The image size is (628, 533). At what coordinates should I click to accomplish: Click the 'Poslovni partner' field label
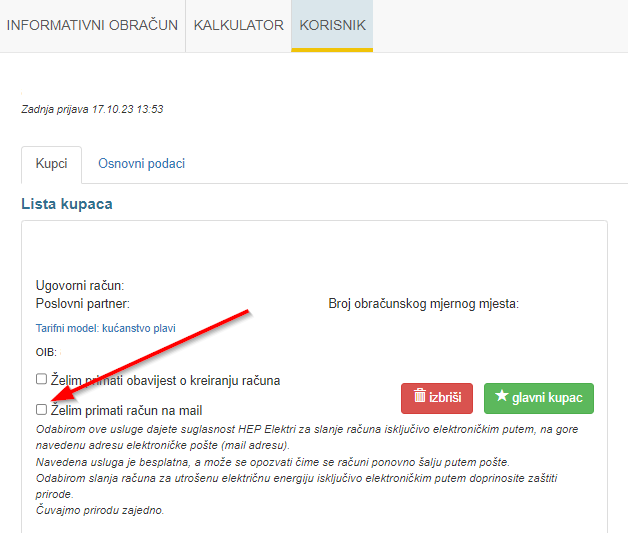point(83,303)
